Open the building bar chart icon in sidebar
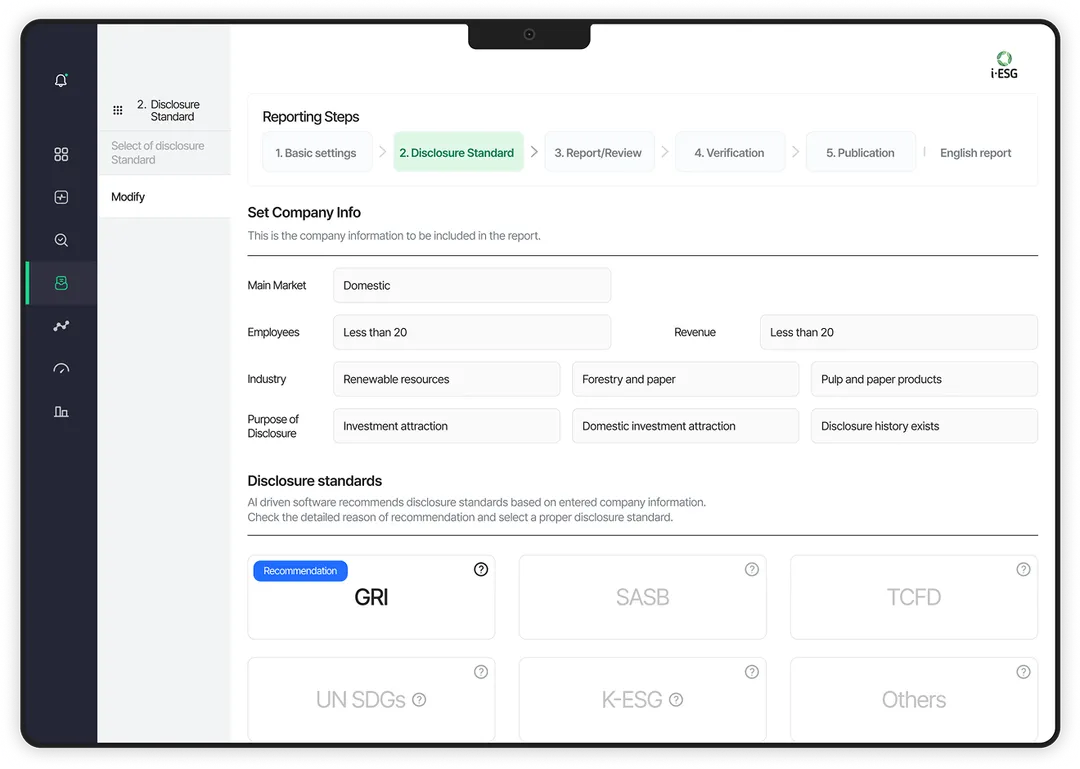 point(61,411)
